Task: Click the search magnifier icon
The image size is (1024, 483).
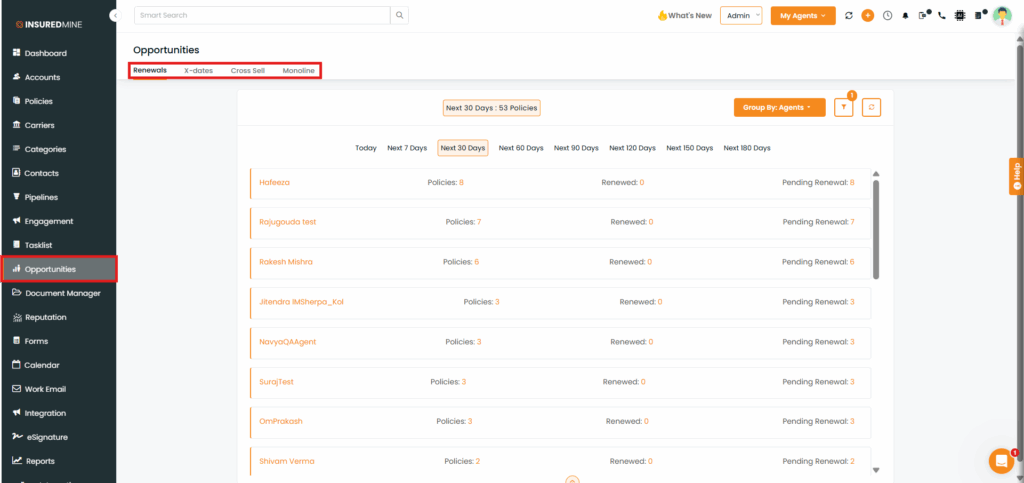Action: (x=399, y=15)
